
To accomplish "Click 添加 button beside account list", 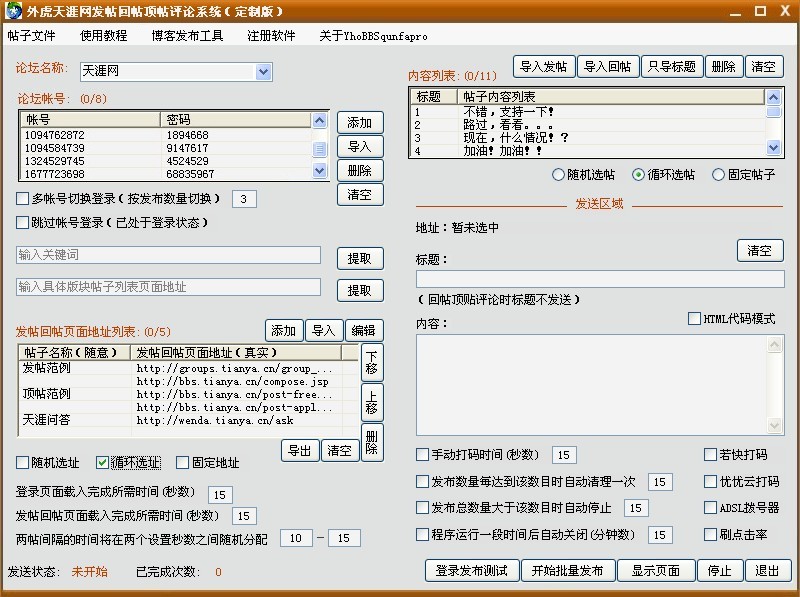I will point(360,122).
